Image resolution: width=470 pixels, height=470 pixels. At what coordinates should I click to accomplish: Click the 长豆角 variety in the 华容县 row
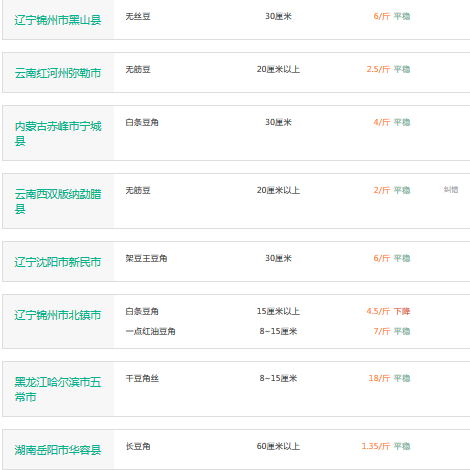click(x=138, y=446)
